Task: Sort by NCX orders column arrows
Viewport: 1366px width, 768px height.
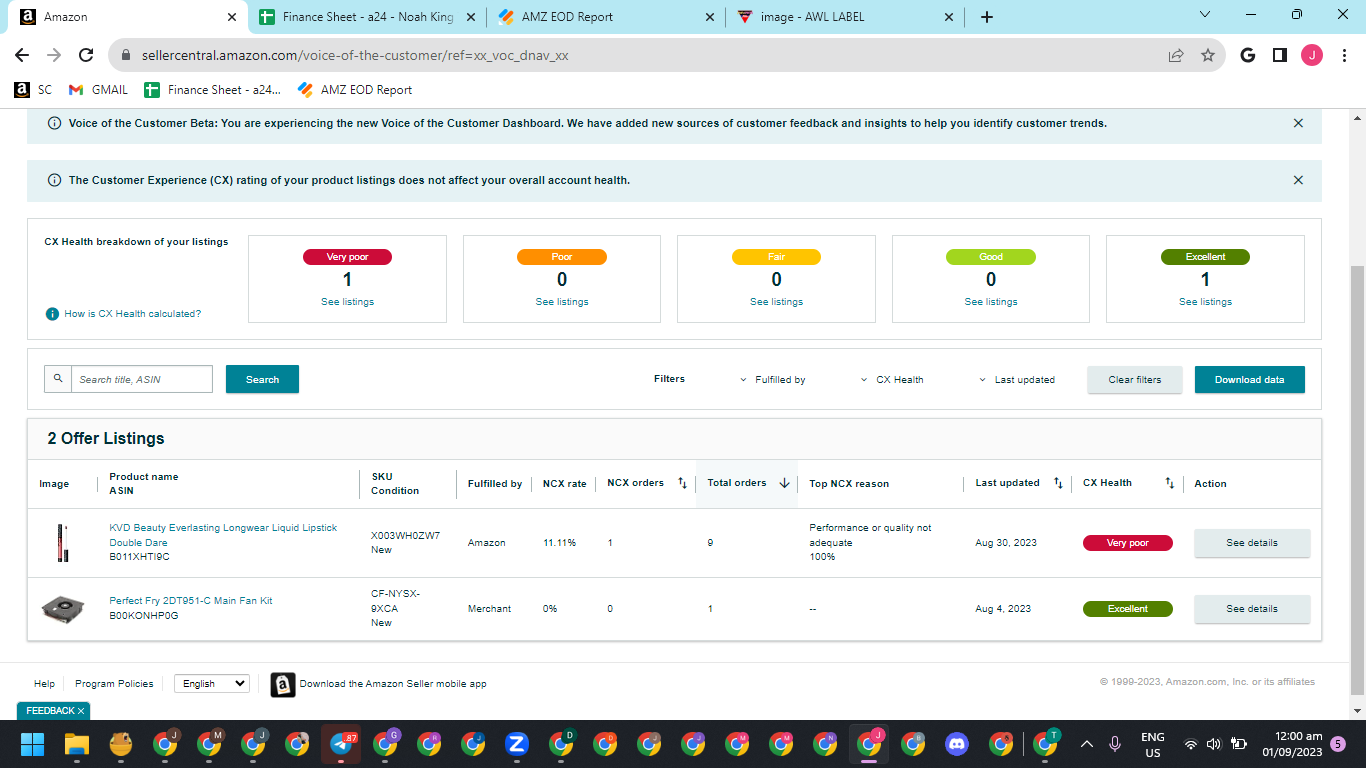Action: [683, 483]
